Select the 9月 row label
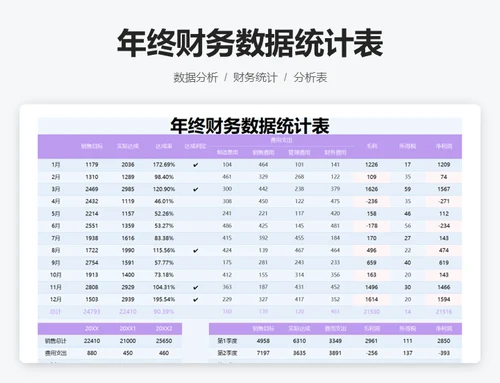Viewport: 500px width, 383px height. coord(56,263)
